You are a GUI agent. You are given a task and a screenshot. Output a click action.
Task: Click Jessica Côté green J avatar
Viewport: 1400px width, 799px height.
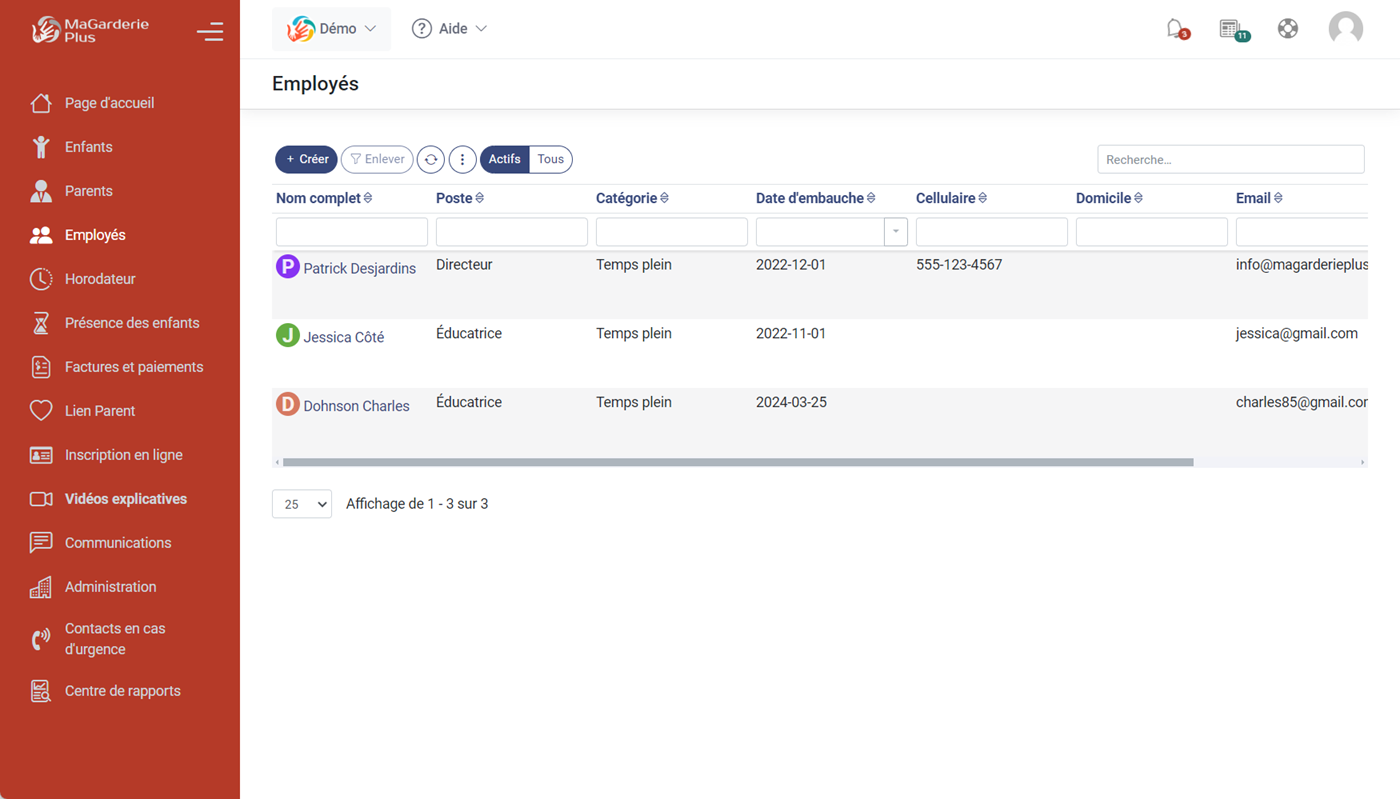(288, 336)
